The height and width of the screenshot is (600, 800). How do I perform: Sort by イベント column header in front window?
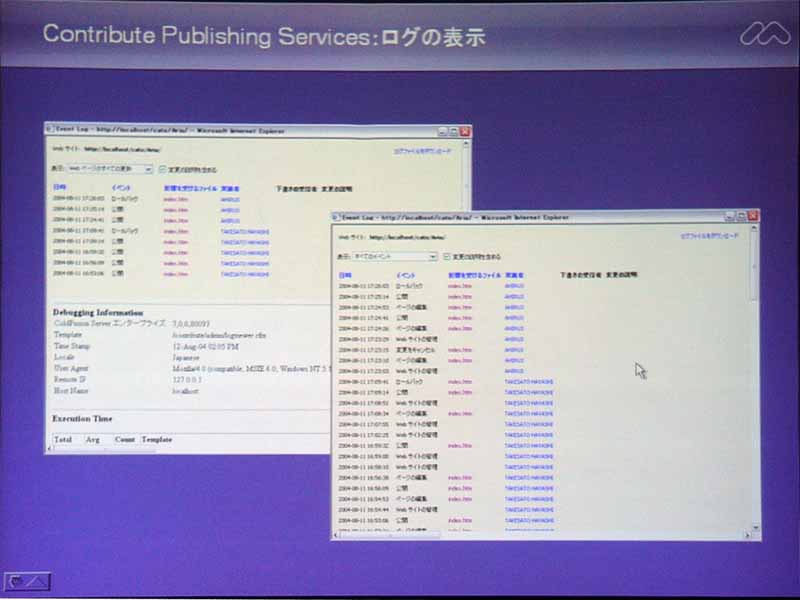(406, 276)
